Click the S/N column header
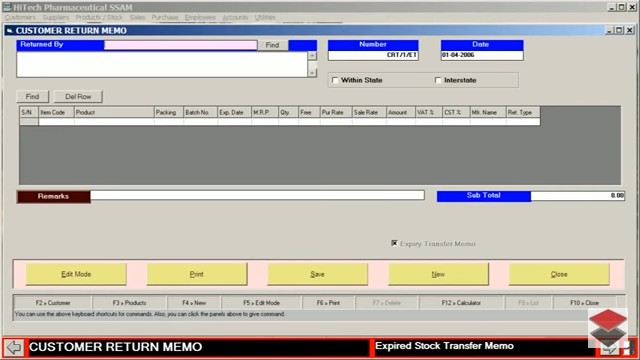 [29, 112]
